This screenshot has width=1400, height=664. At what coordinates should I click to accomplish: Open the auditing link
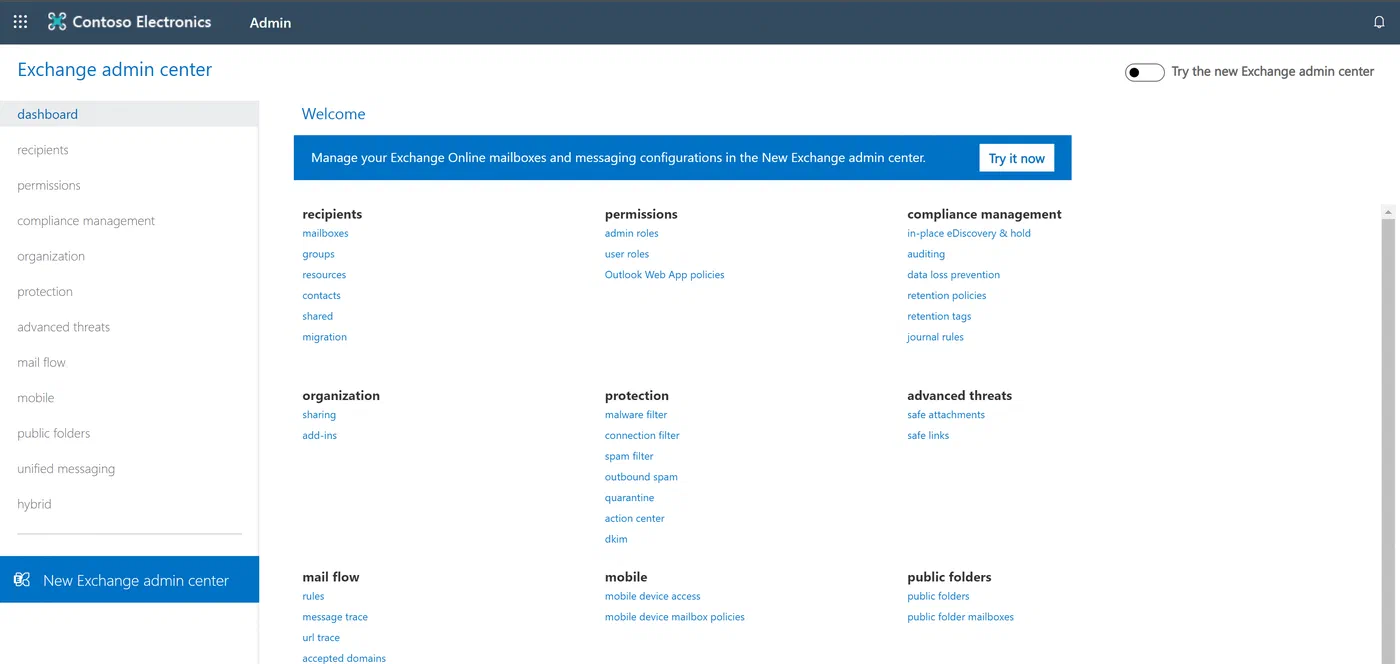click(x=925, y=254)
